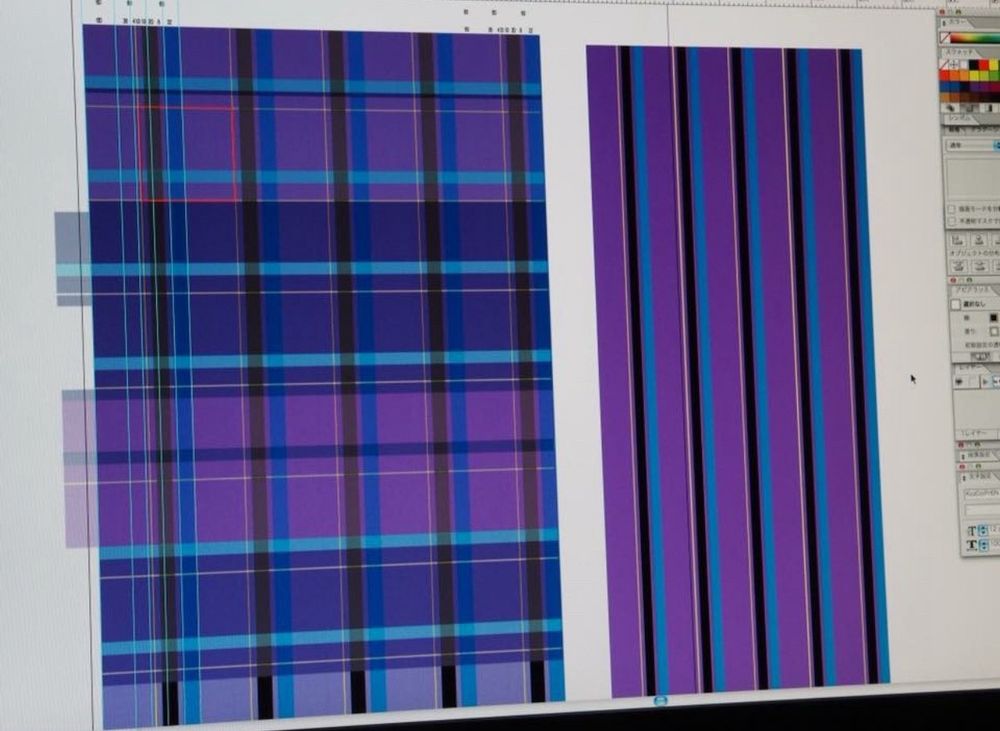Image resolution: width=1000 pixels, height=731 pixels.
Task: Open the 文字設定 (Character) panel tab
Action: (982, 475)
